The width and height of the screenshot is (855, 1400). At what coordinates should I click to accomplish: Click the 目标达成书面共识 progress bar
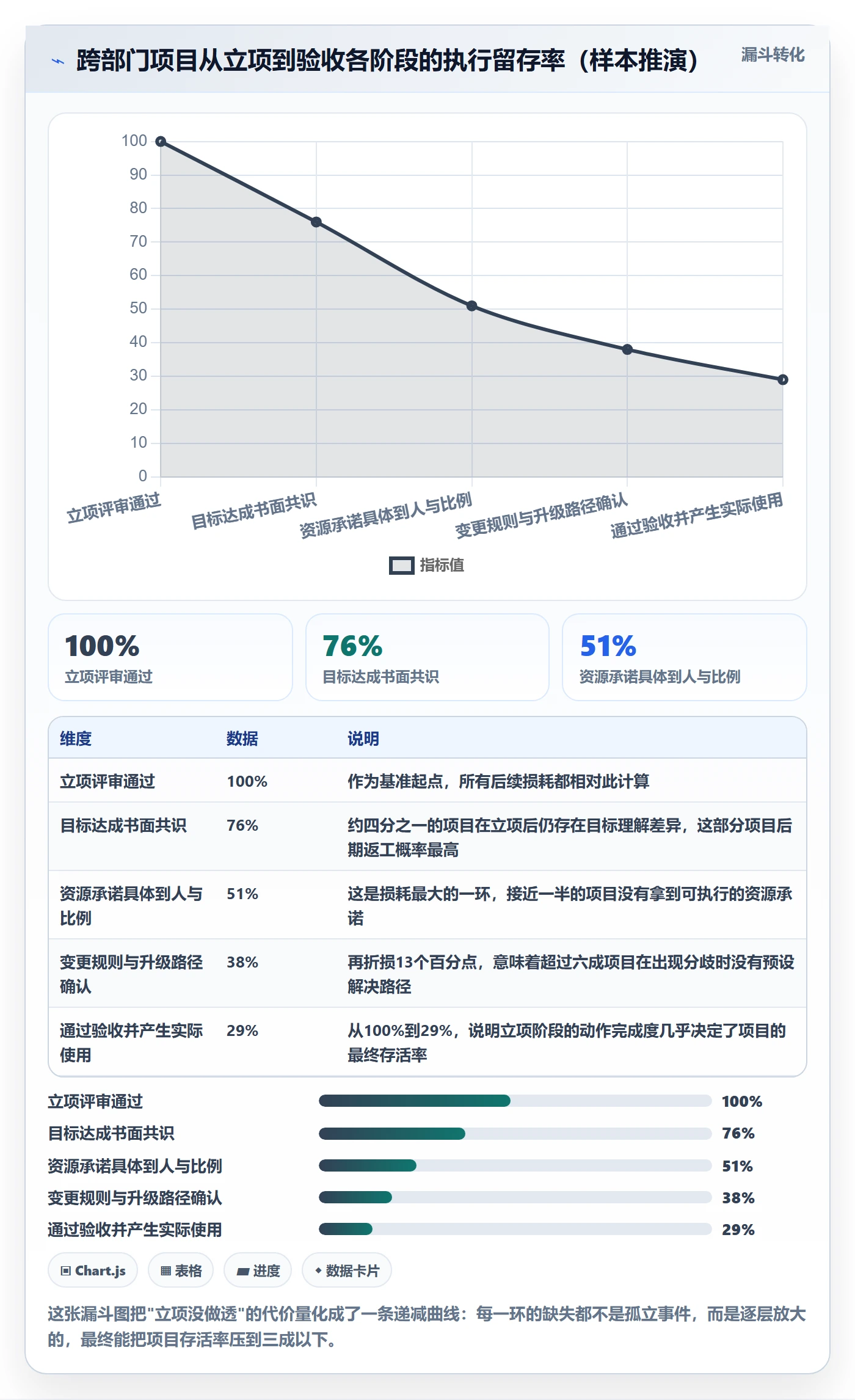click(515, 1134)
